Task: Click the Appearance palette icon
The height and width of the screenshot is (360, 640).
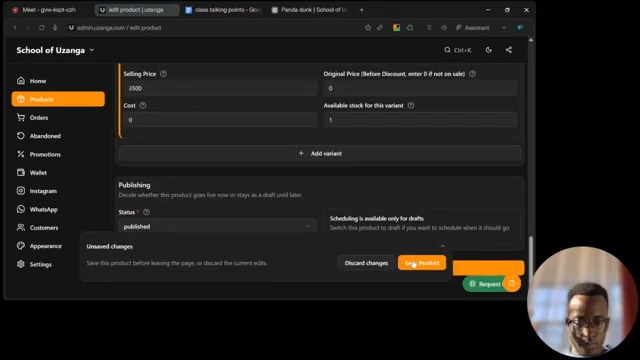Action: [x=21, y=246]
